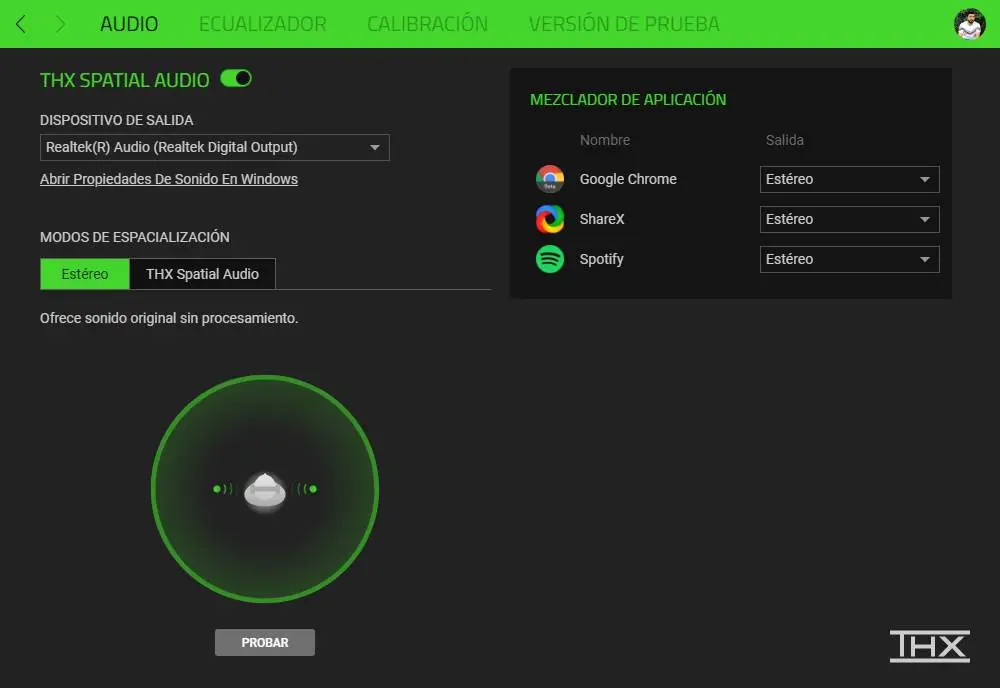This screenshot has width=1000, height=688.
Task: Click the ShareX app icon
Action: pyautogui.click(x=550, y=219)
